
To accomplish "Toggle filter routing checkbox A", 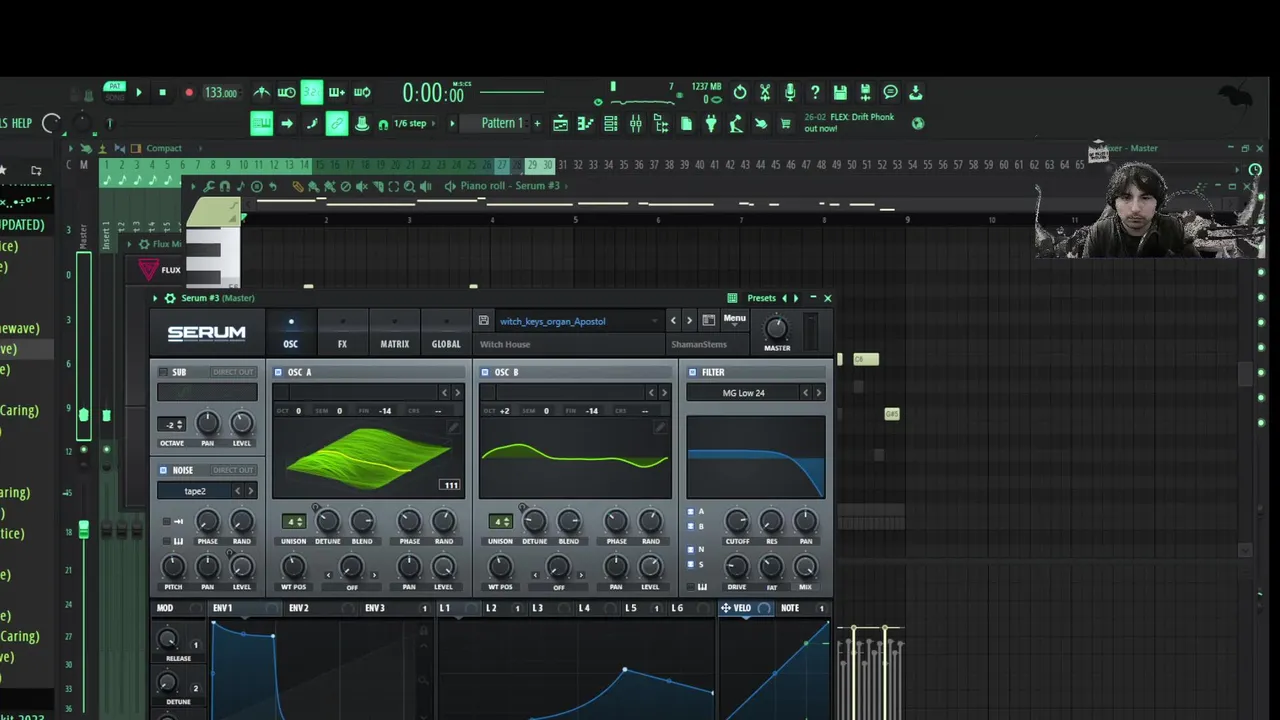I will coord(690,512).
